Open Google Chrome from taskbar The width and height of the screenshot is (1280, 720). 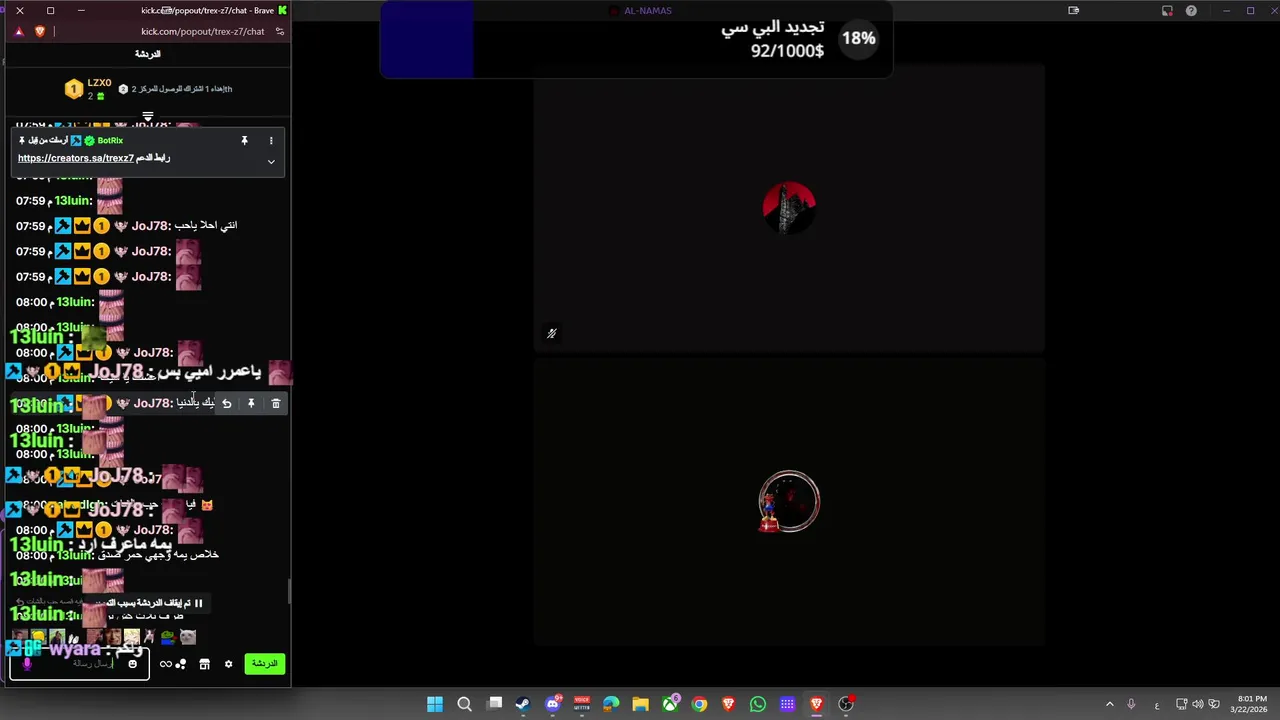point(699,704)
